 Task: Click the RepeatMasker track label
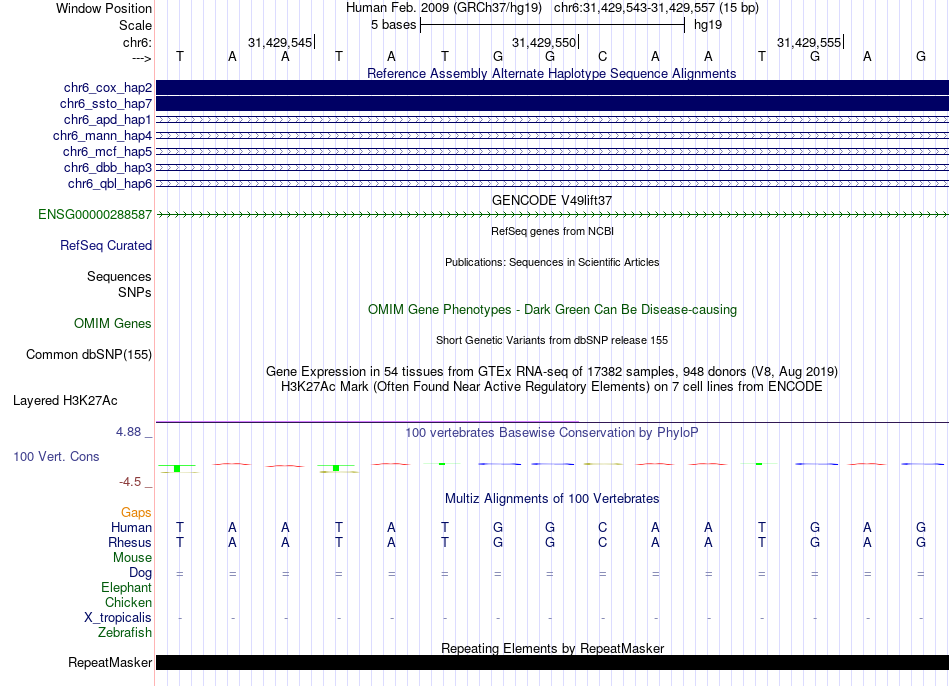point(110,663)
